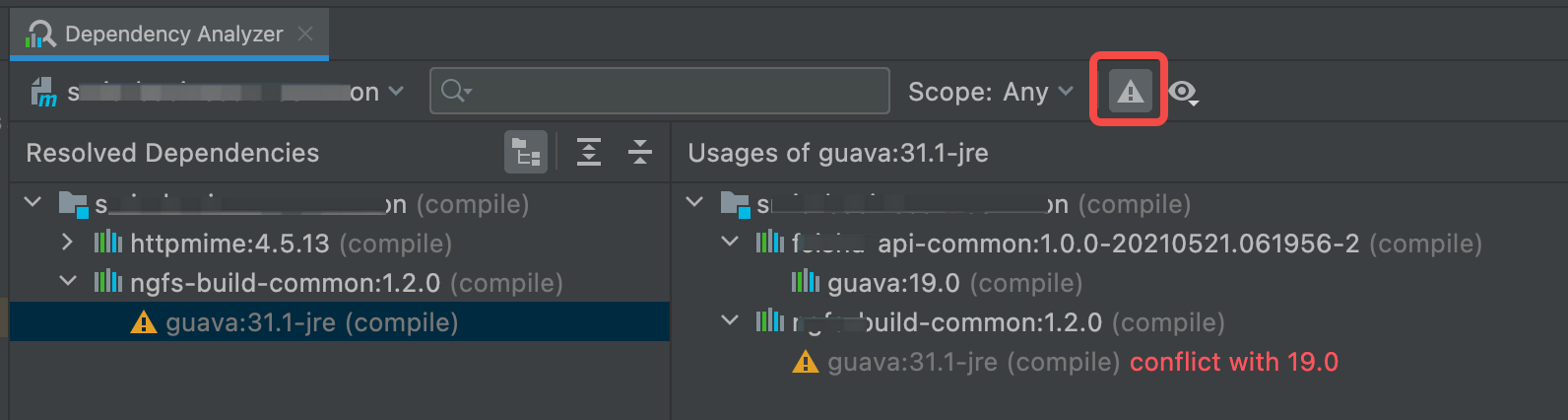Close the Dependency Analyzer tab
Image resolution: width=1568 pixels, height=420 pixels.
[305, 34]
